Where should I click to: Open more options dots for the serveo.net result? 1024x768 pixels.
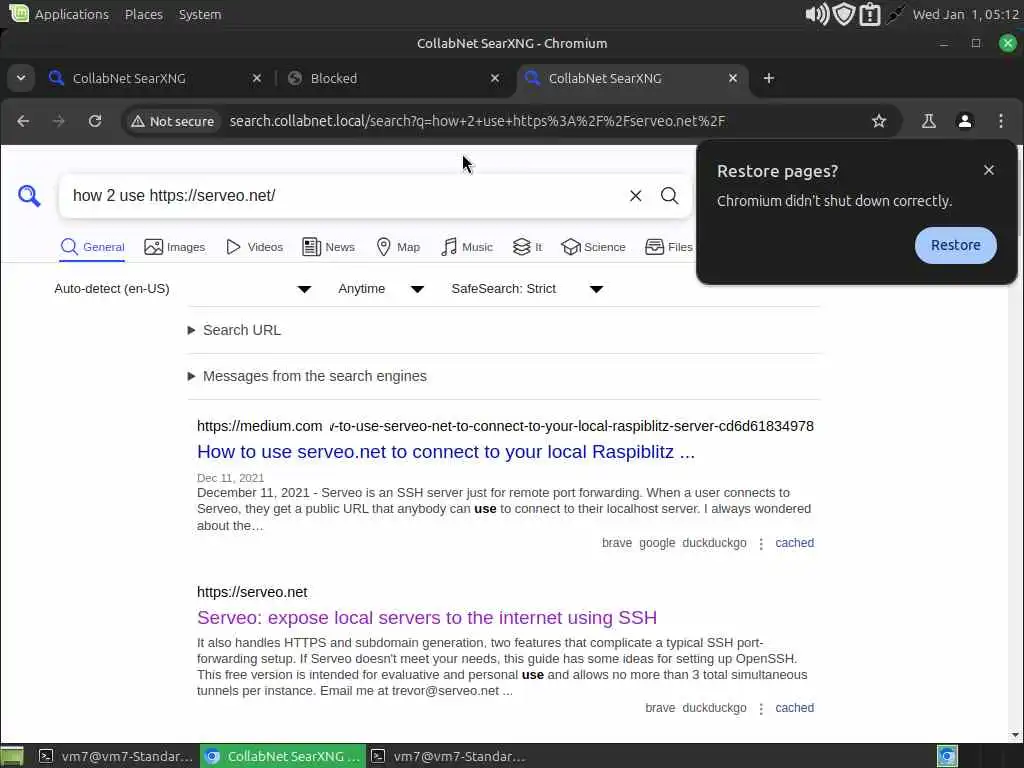click(761, 709)
